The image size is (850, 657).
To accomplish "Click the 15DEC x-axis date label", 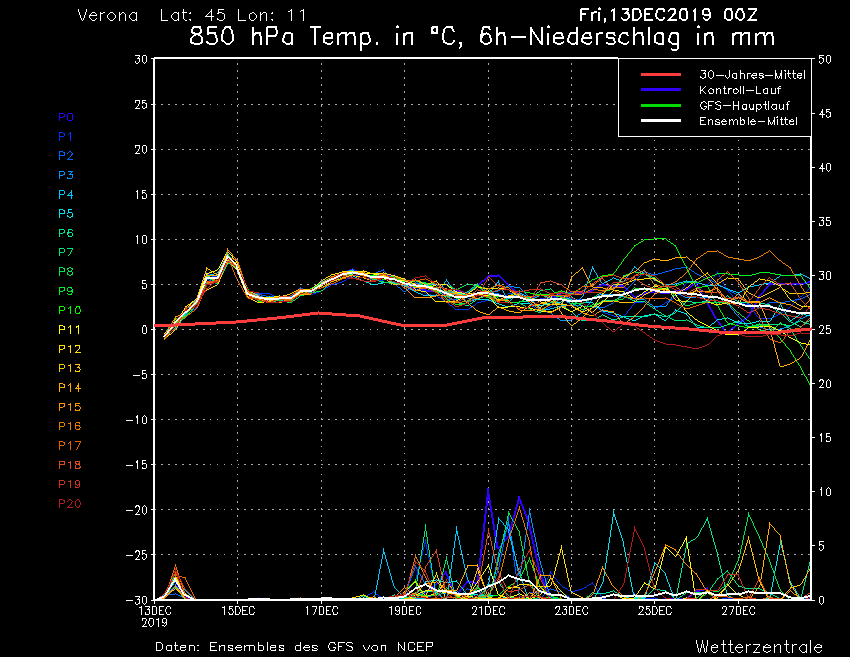I will pyautogui.click(x=238, y=611).
